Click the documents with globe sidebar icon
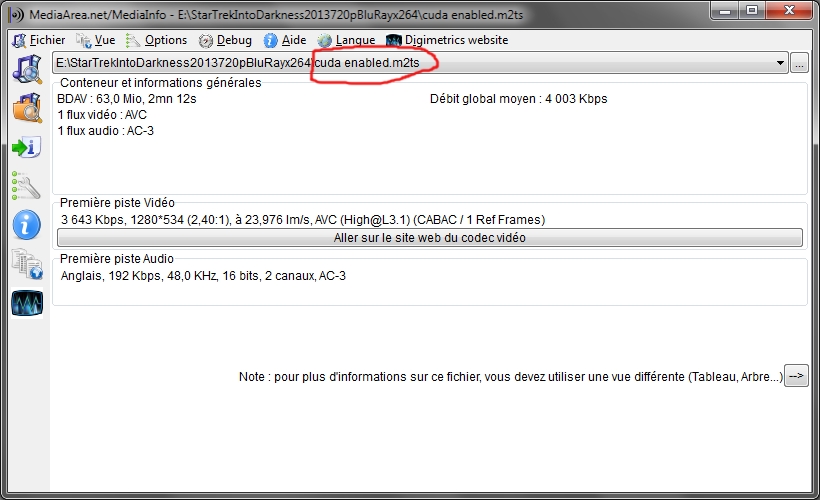Viewport: 820px width, 500px height. 27,264
